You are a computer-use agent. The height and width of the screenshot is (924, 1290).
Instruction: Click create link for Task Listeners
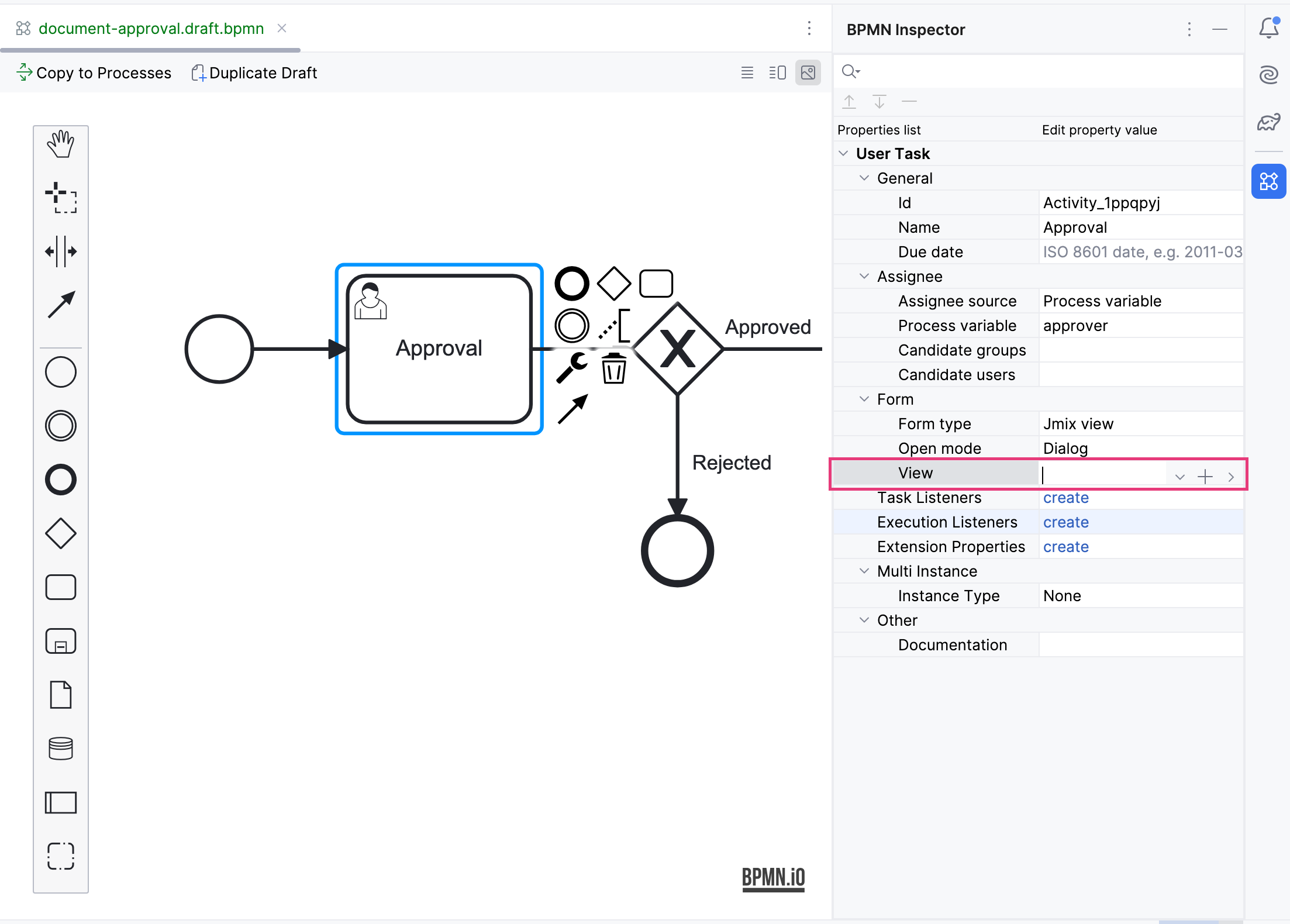pos(1065,497)
